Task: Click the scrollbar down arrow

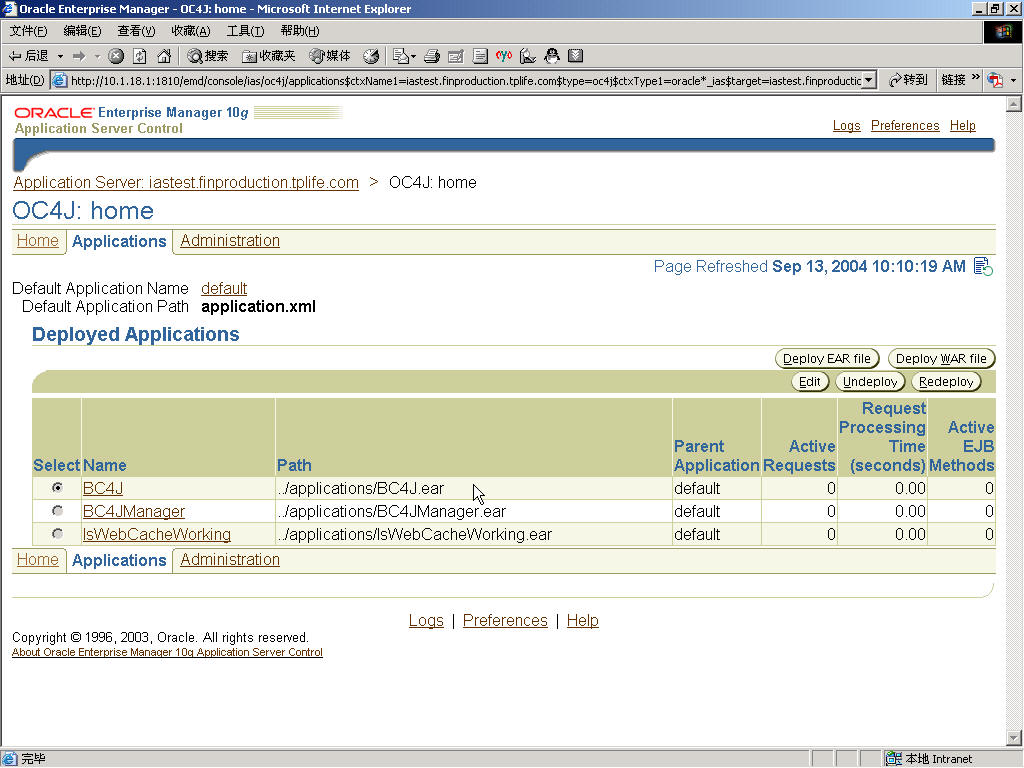Action: pyautogui.click(x=1014, y=738)
